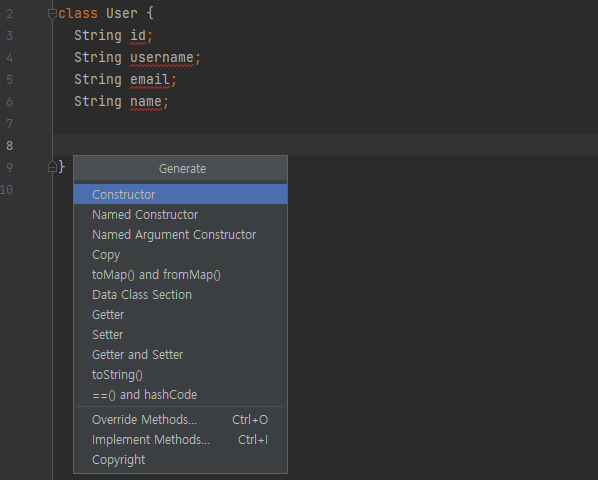The image size is (598, 480).
Task: Click the User class name
Action: point(122,13)
